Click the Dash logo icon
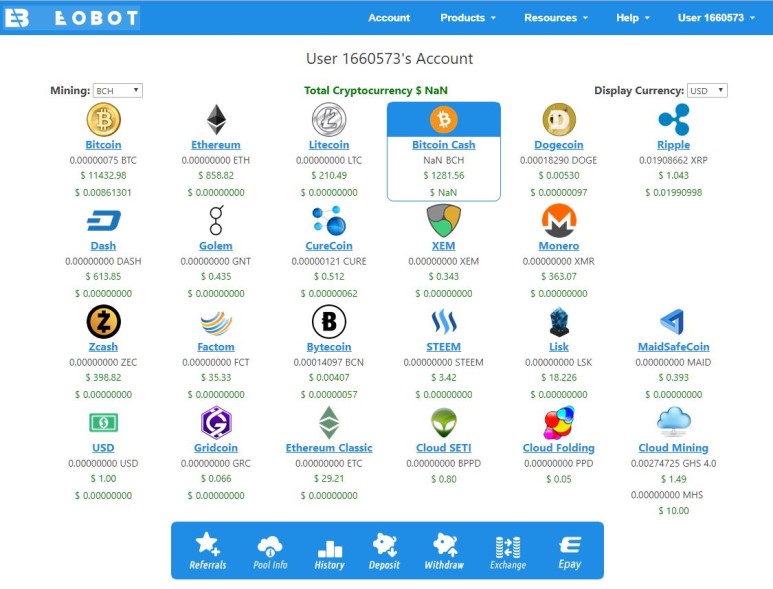Image resolution: width=773 pixels, height=589 pixels. pos(104,220)
